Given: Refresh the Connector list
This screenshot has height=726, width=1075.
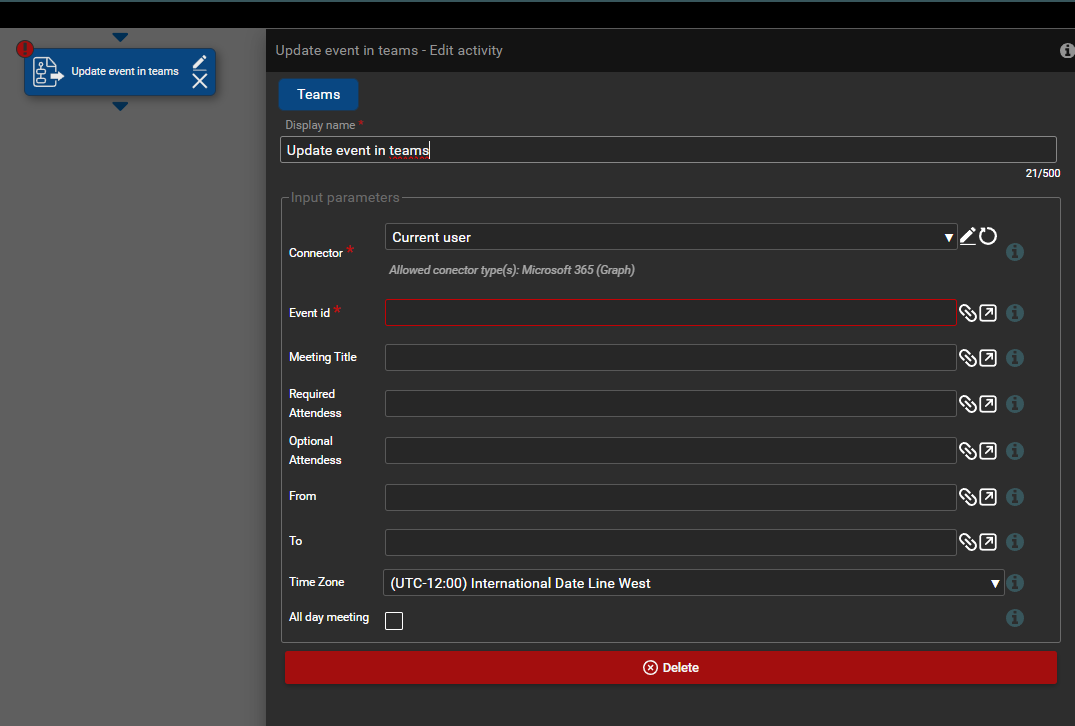Looking at the screenshot, I should click(988, 236).
